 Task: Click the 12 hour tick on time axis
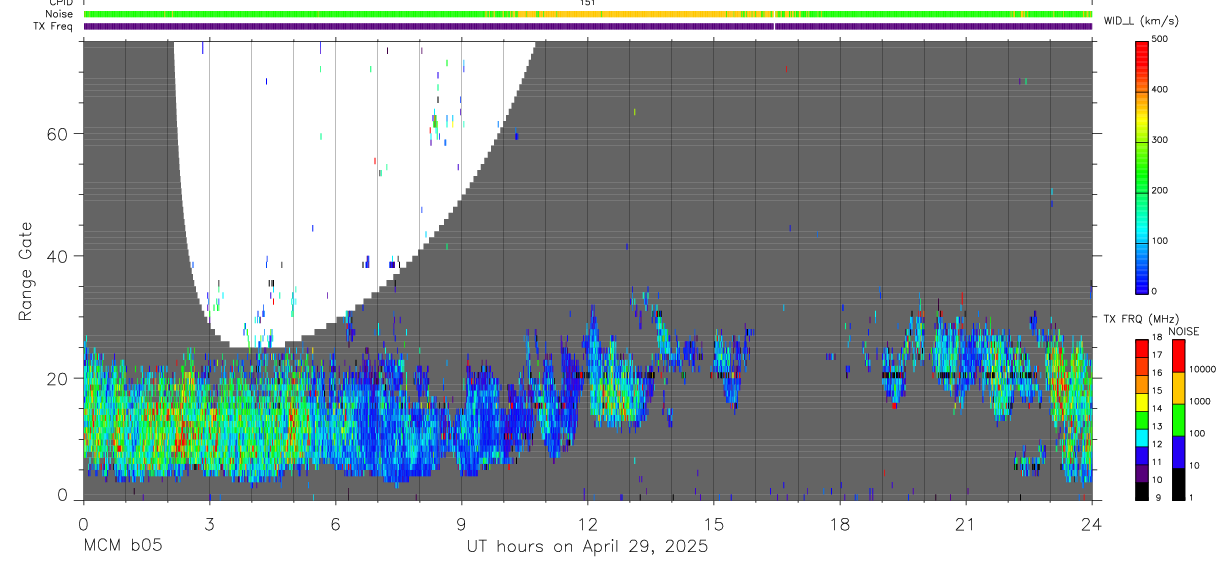[587, 524]
